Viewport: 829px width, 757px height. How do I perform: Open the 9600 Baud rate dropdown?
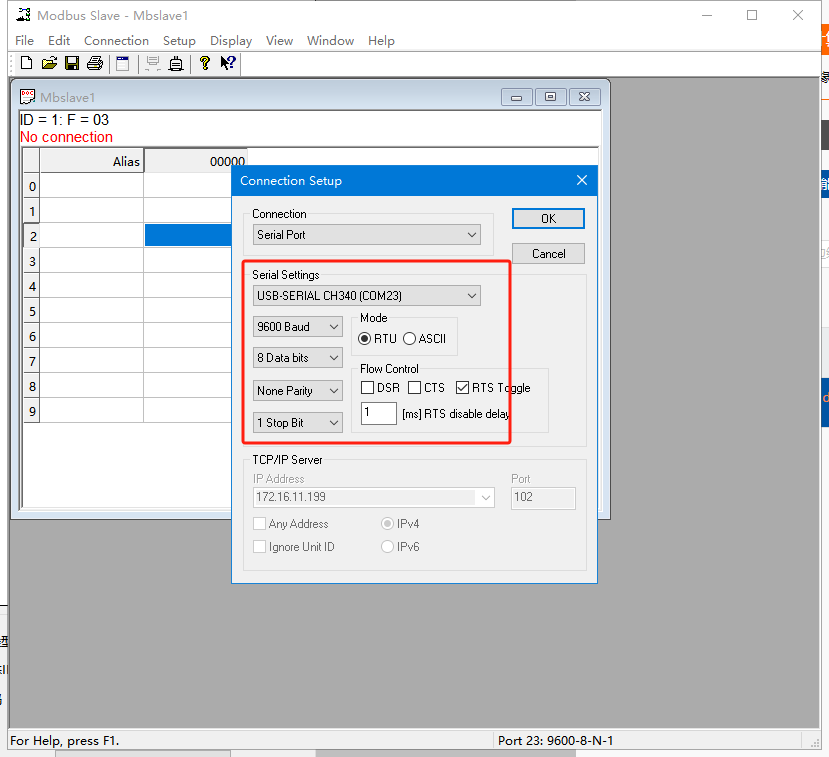[298, 327]
